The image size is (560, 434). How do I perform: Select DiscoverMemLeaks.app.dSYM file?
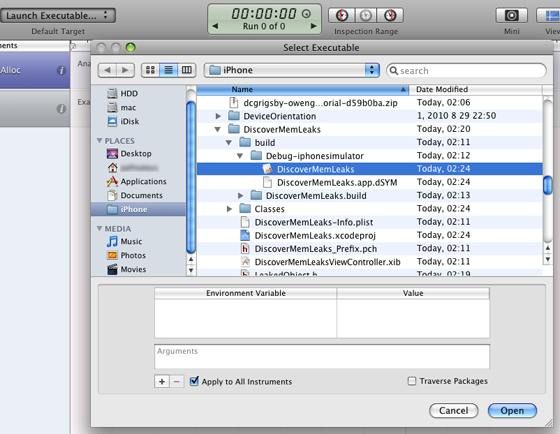point(337,183)
